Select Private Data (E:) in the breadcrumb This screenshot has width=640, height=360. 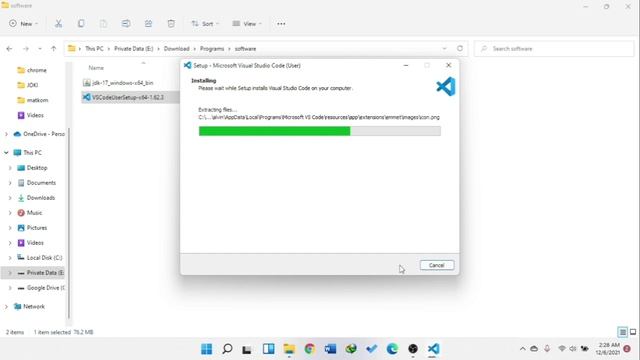[x=133, y=49]
